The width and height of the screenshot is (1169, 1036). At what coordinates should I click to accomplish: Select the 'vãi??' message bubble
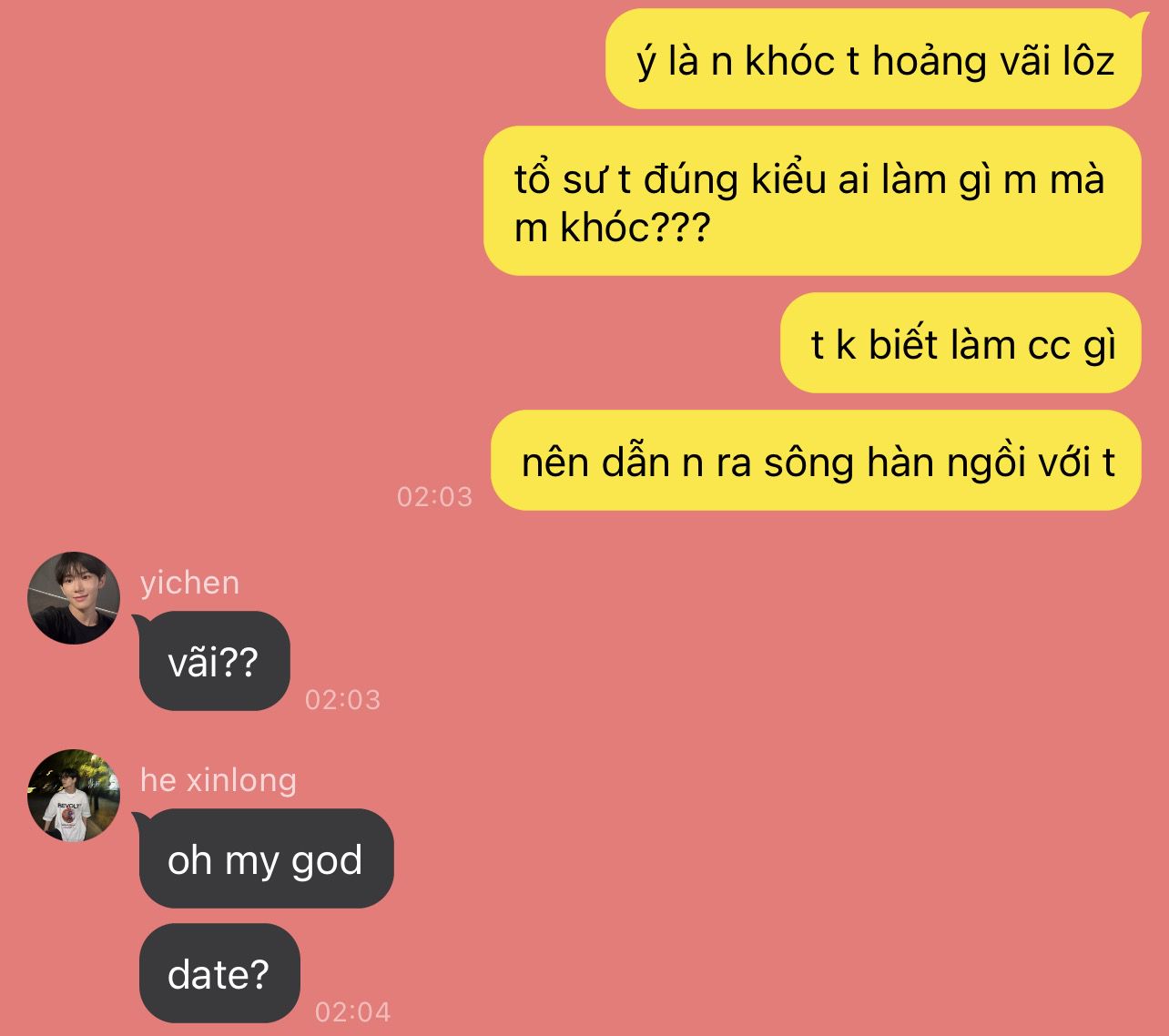[x=214, y=661]
